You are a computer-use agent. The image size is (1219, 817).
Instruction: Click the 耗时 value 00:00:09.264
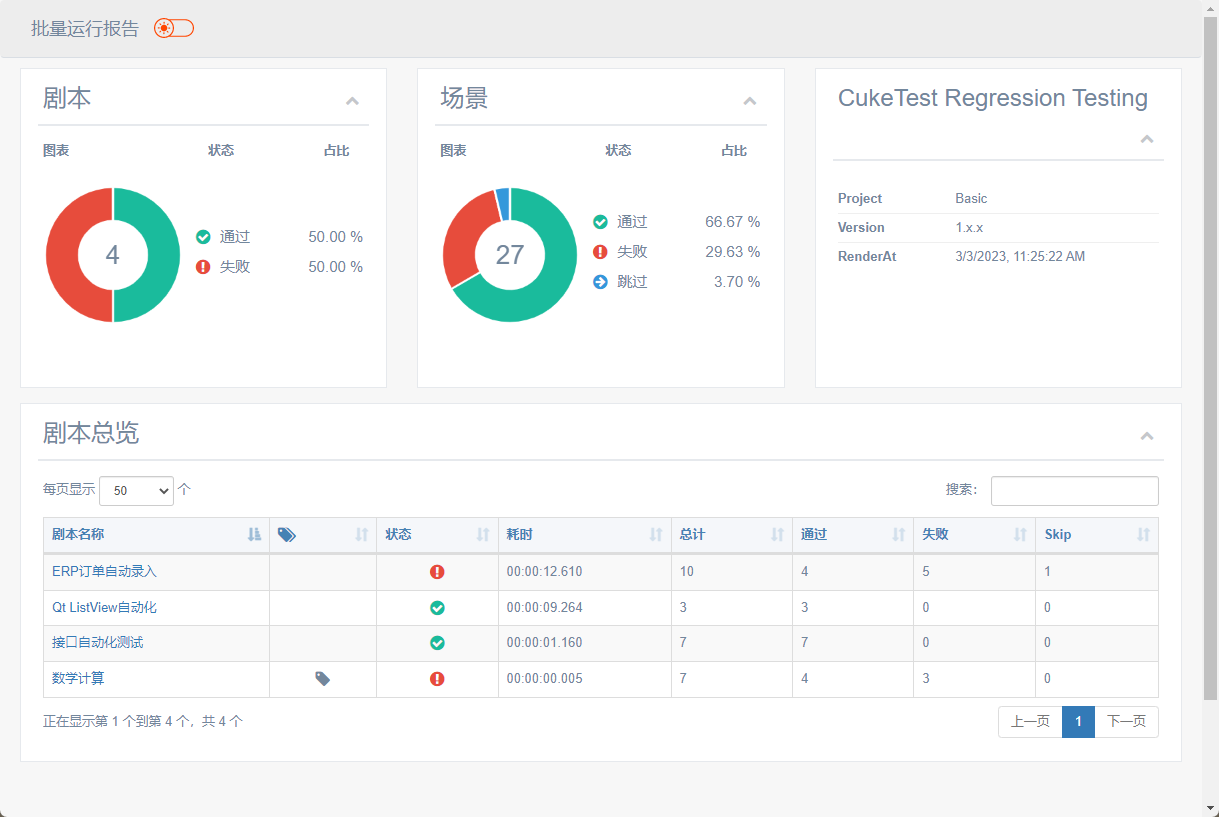point(544,607)
